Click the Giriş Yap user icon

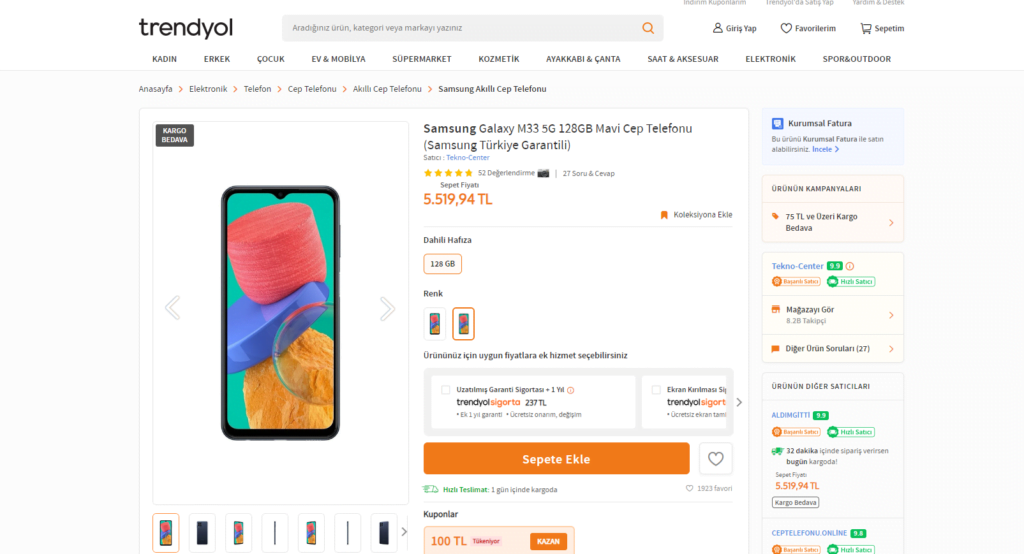(x=718, y=28)
